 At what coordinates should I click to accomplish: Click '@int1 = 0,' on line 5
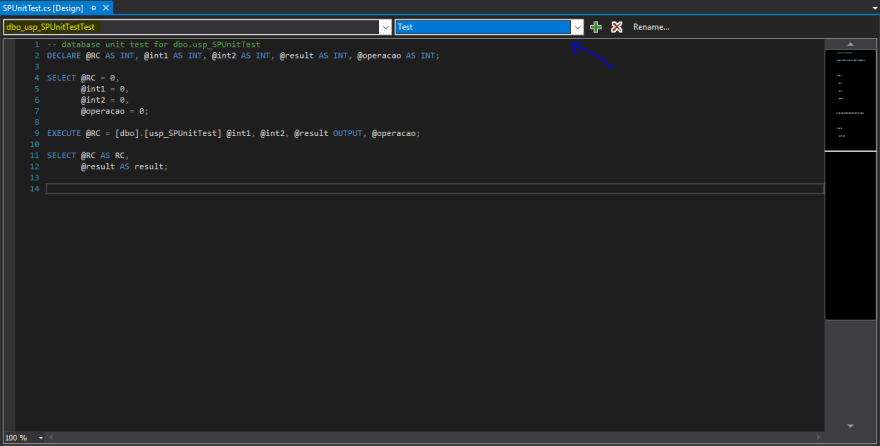click(x=105, y=89)
